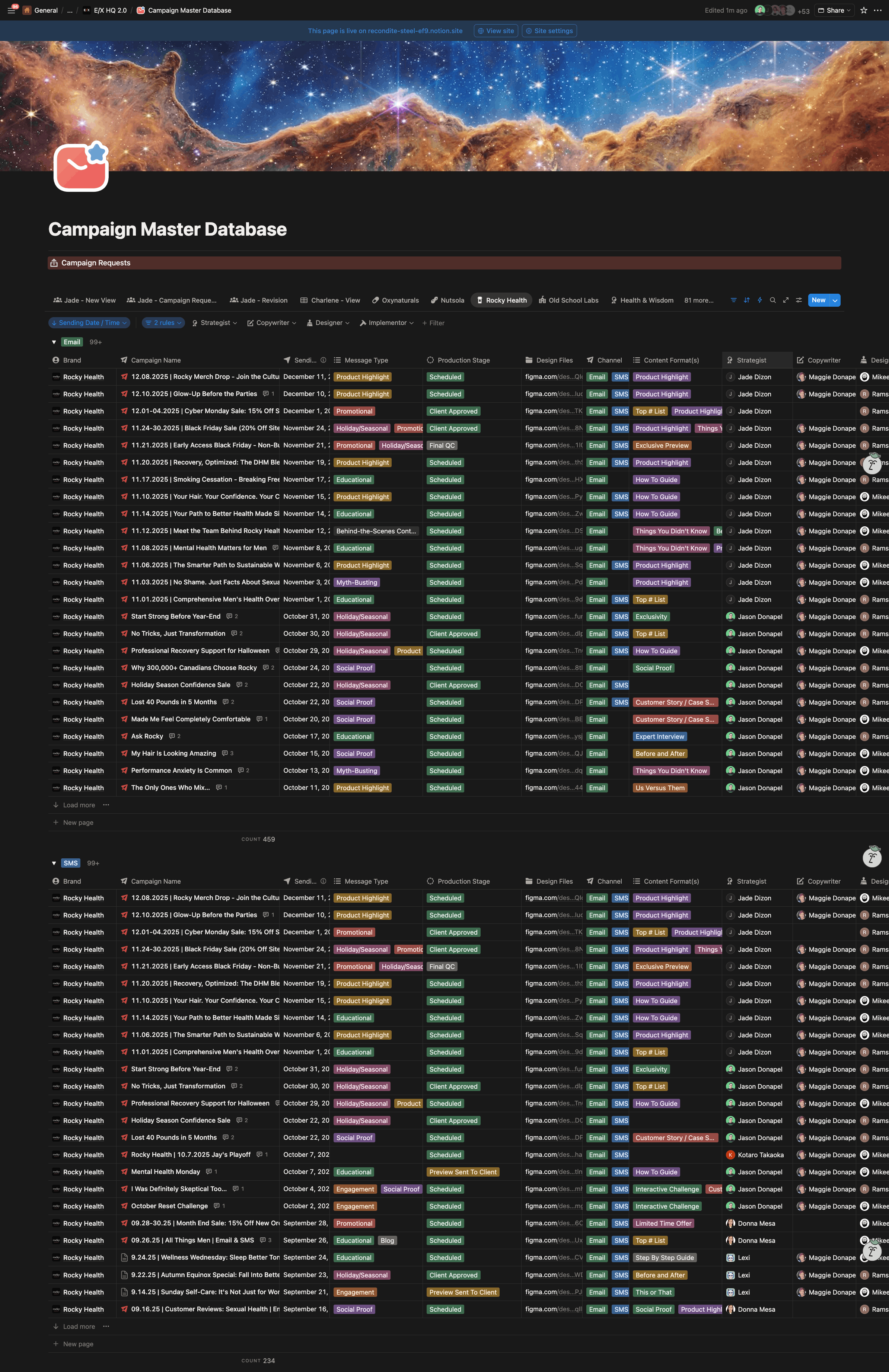889x1372 pixels.
Task: Open database as full page
Action: 786,300
